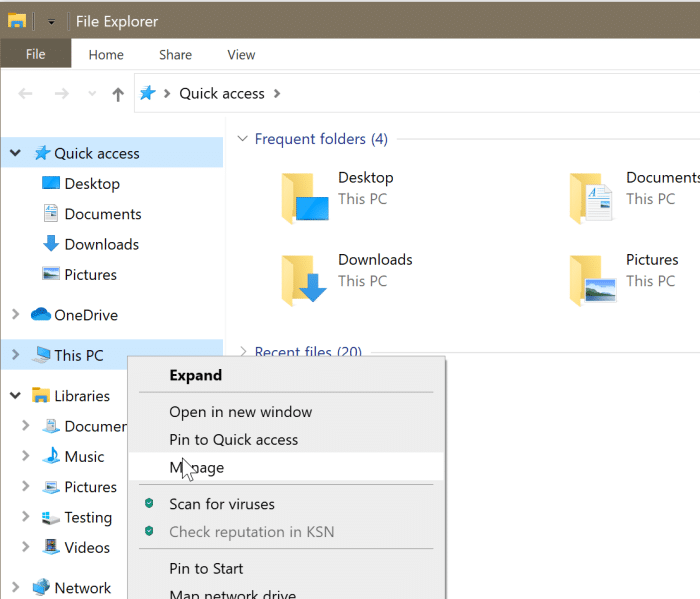Select the Desktop folder in Frequent folders
700x599 pixels.
tap(337, 197)
